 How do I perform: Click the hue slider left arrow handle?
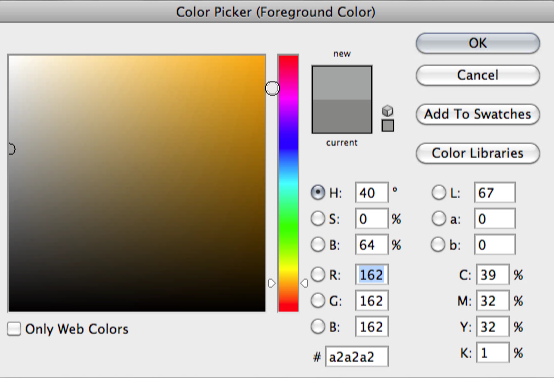(271, 283)
